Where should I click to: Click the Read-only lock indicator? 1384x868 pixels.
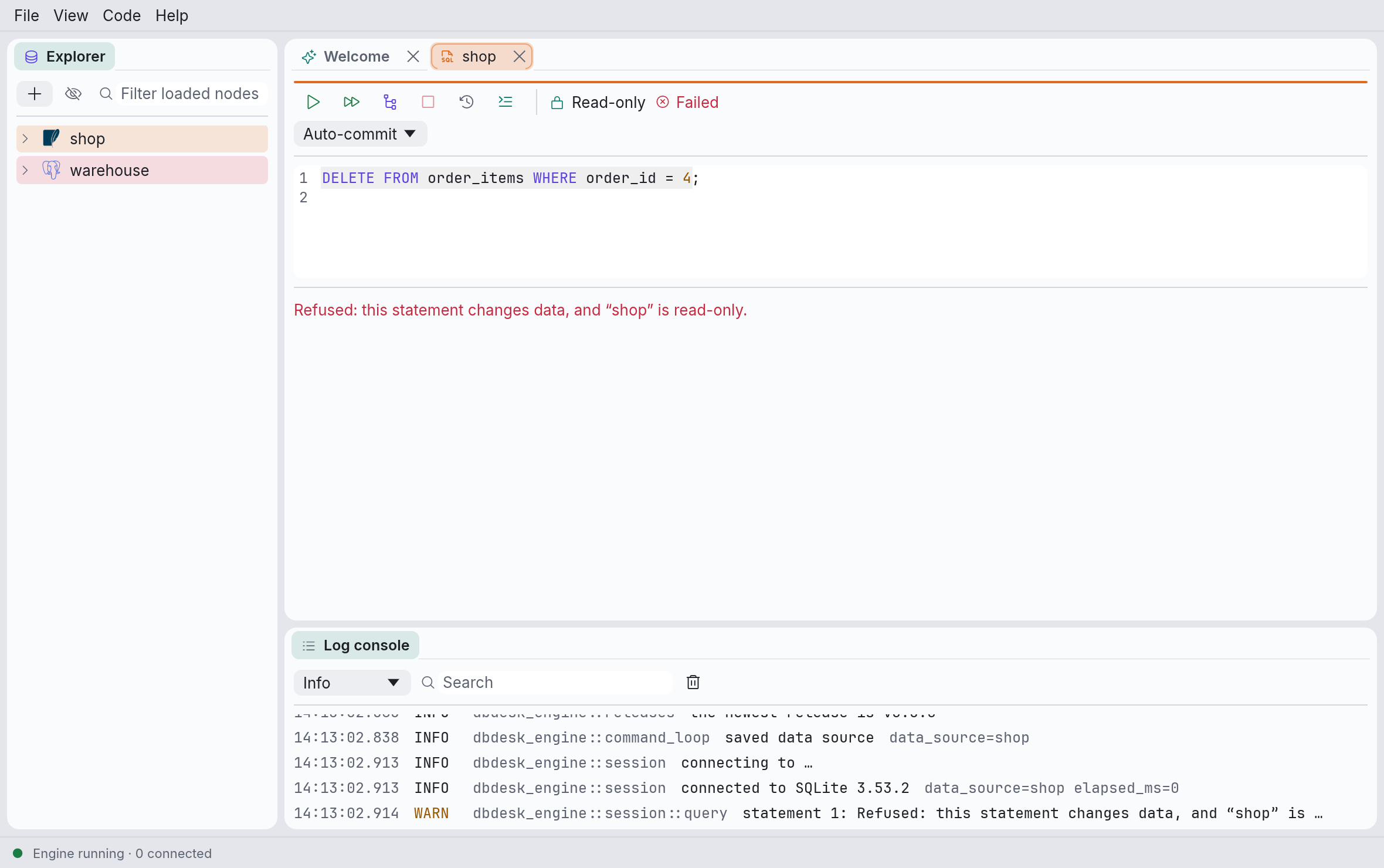click(x=598, y=103)
